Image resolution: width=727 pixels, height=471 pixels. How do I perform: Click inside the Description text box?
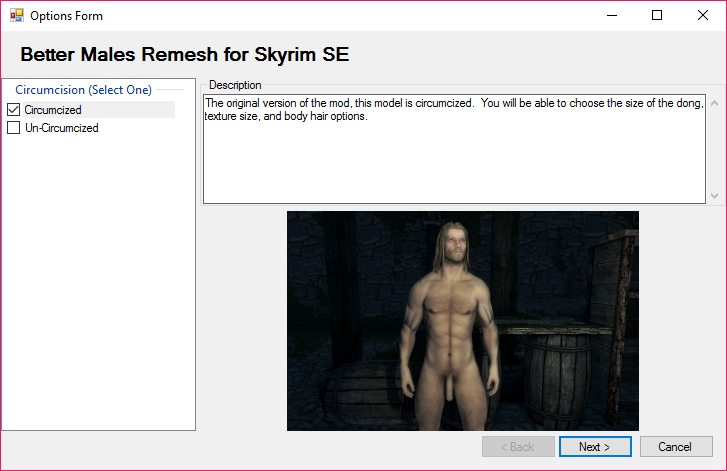pos(454,149)
